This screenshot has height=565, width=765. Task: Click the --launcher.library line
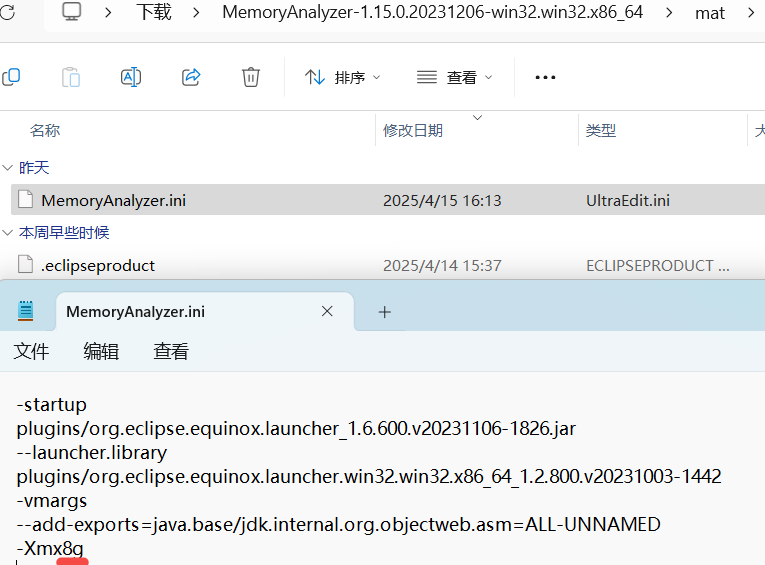92,453
